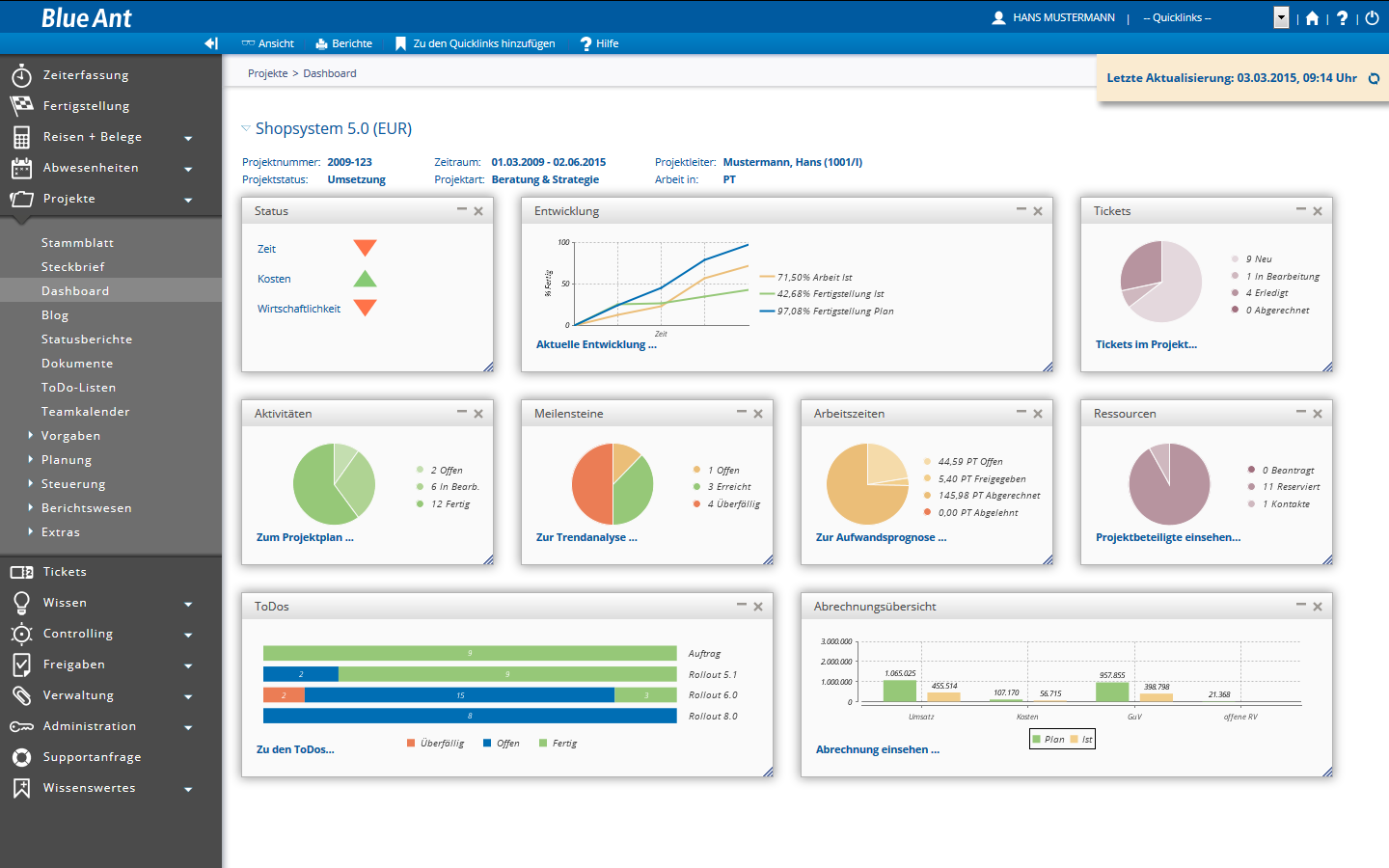1389x868 pixels.
Task: Click the power logout icon
Action: click(1372, 18)
